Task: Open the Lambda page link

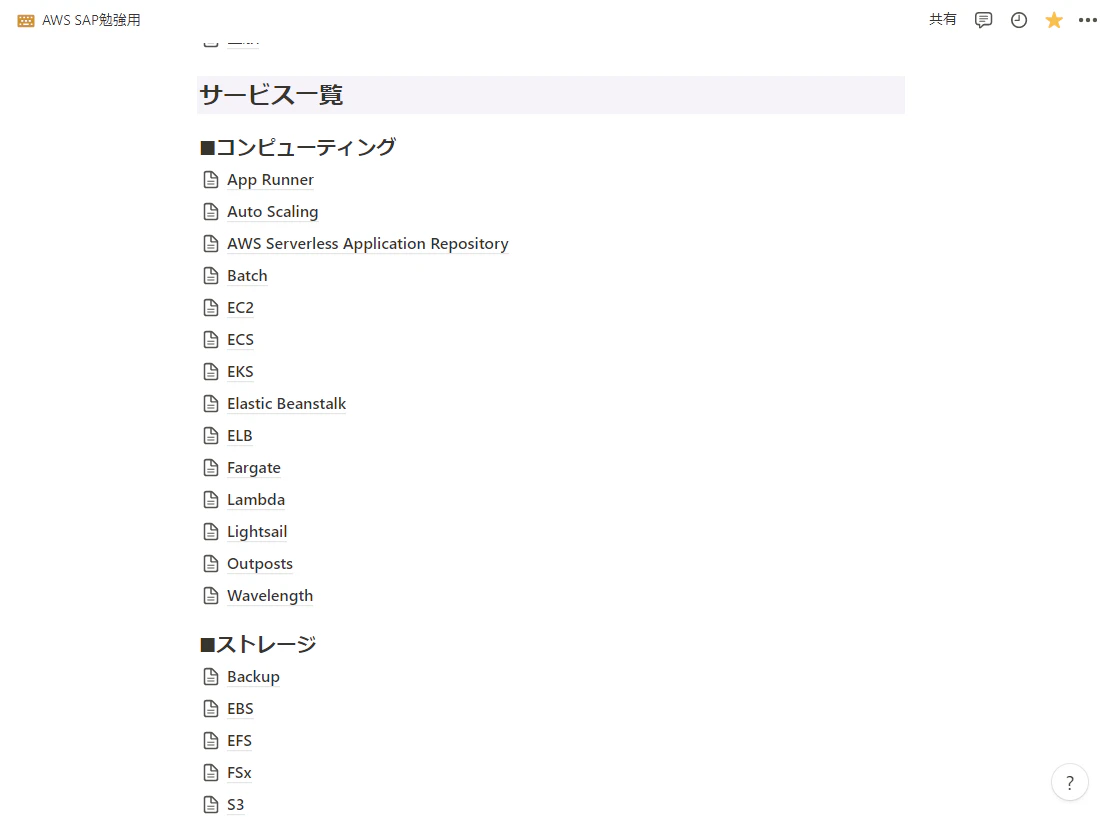Action: click(255, 500)
